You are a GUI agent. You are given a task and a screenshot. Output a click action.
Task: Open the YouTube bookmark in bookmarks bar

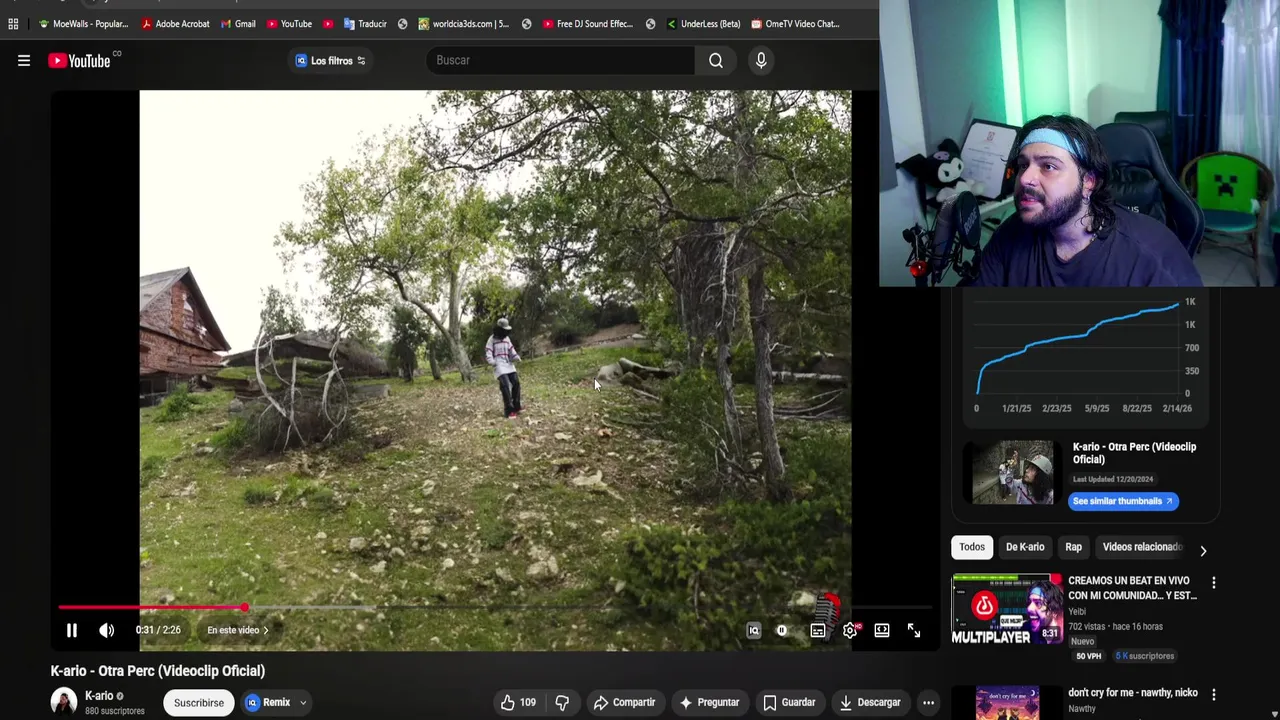(289, 24)
